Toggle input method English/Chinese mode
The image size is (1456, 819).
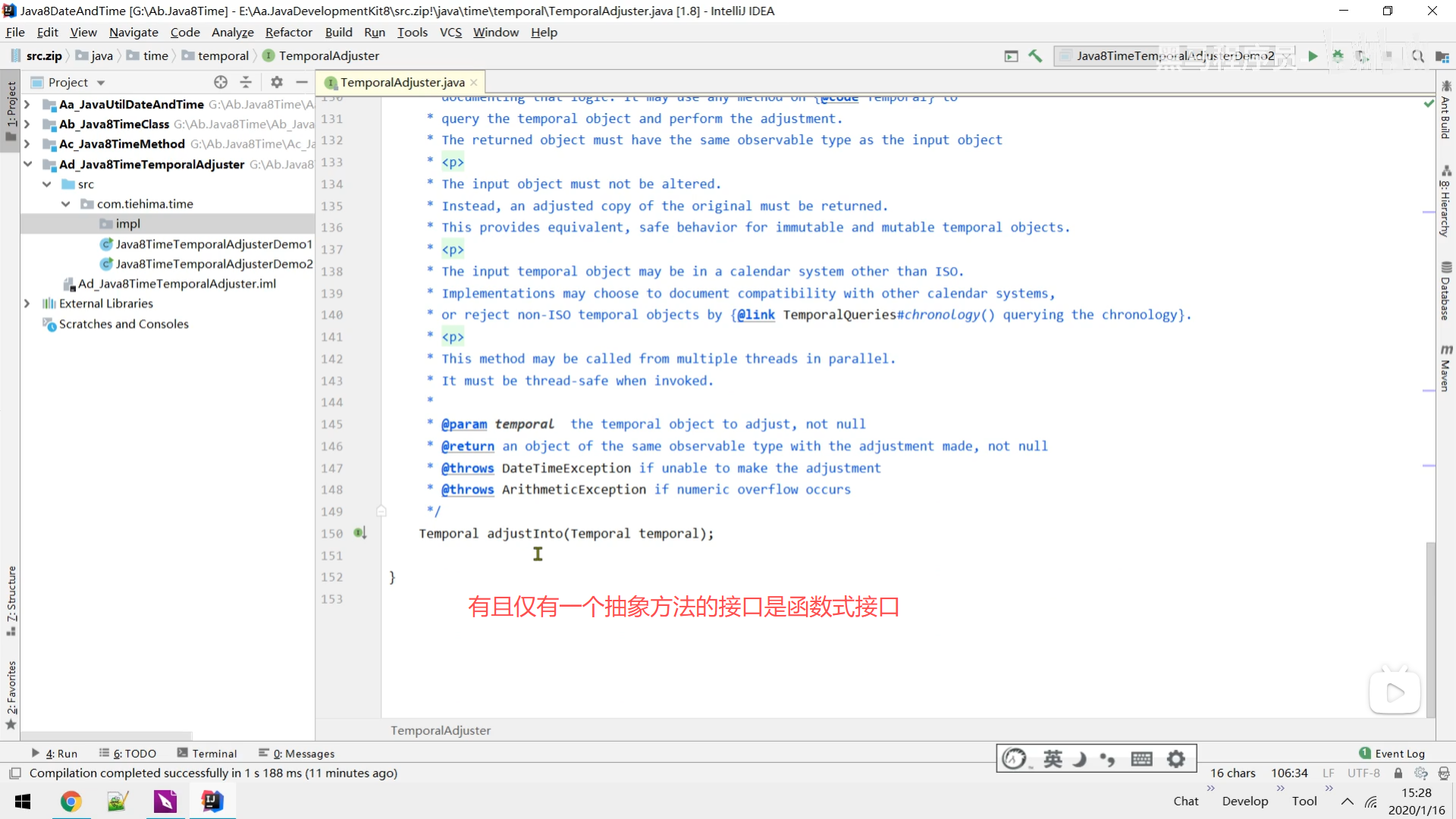[1053, 758]
